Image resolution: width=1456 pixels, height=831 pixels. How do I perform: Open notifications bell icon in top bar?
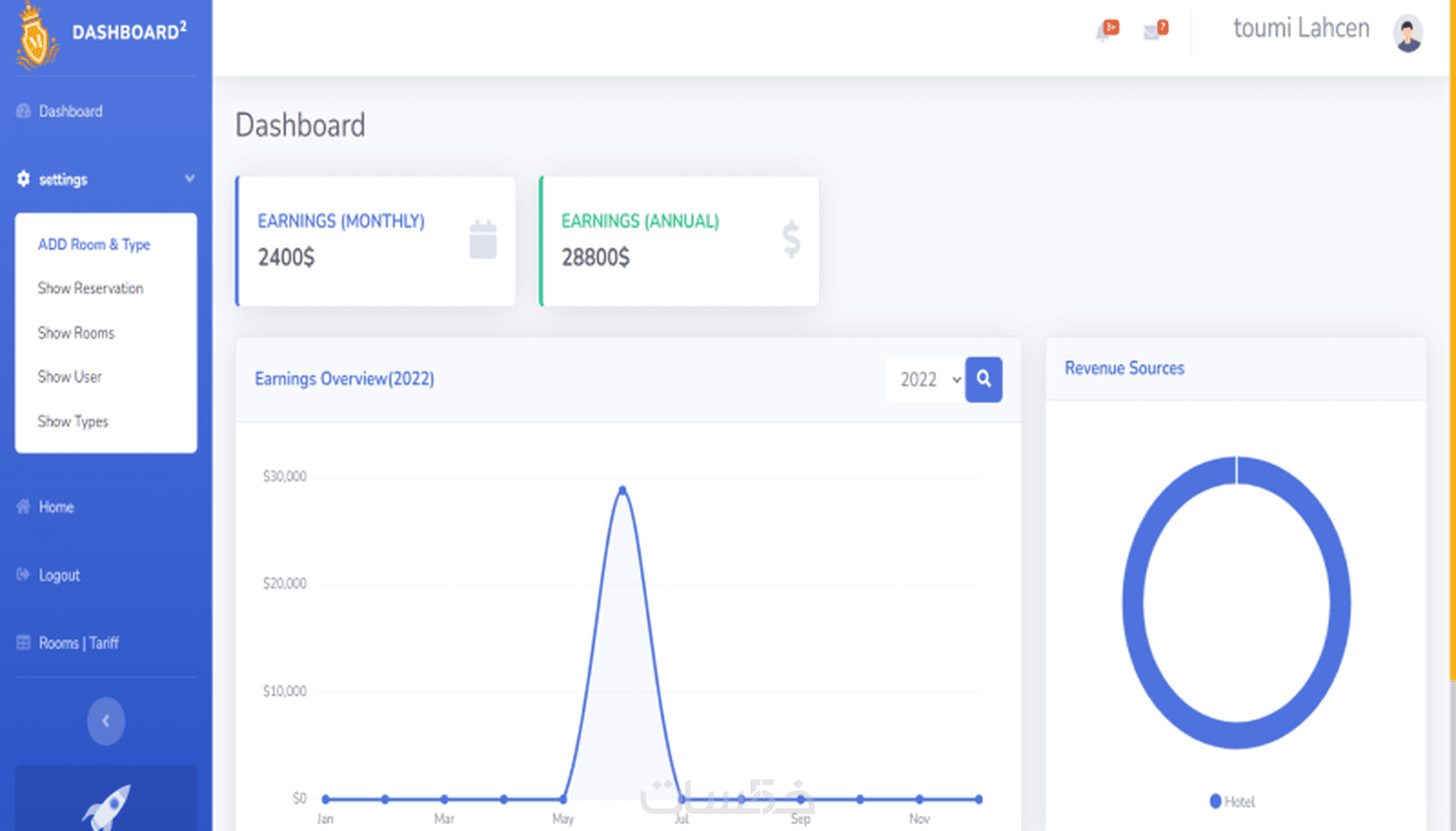(x=1107, y=31)
